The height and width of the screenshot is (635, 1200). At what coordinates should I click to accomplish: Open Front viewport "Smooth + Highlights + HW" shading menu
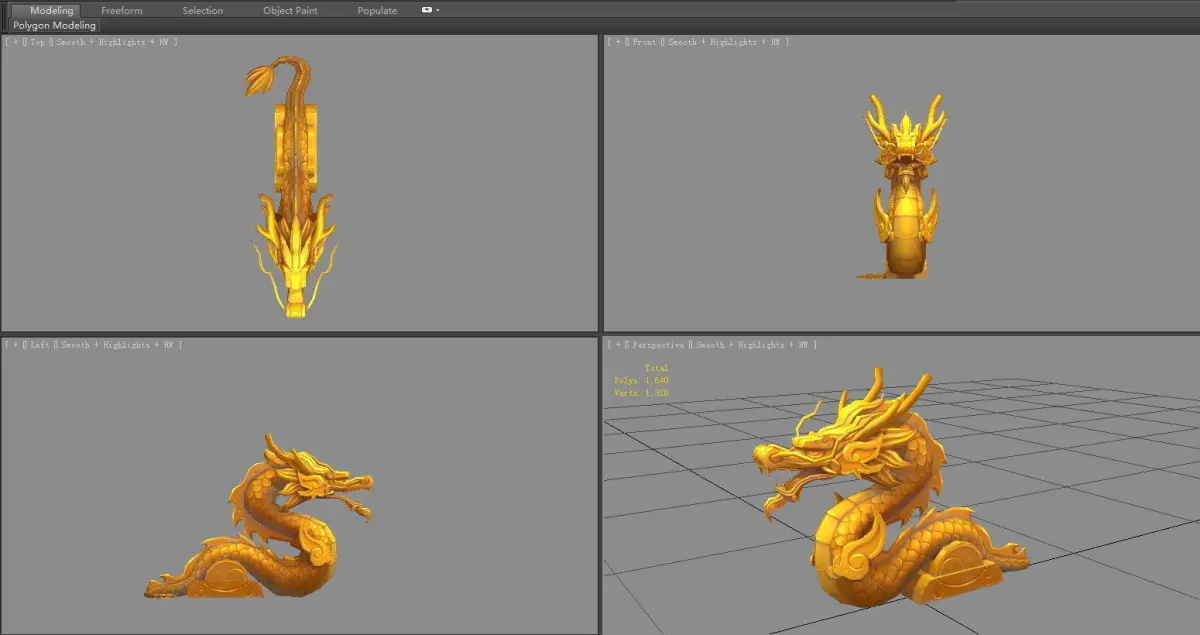(724, 43)
